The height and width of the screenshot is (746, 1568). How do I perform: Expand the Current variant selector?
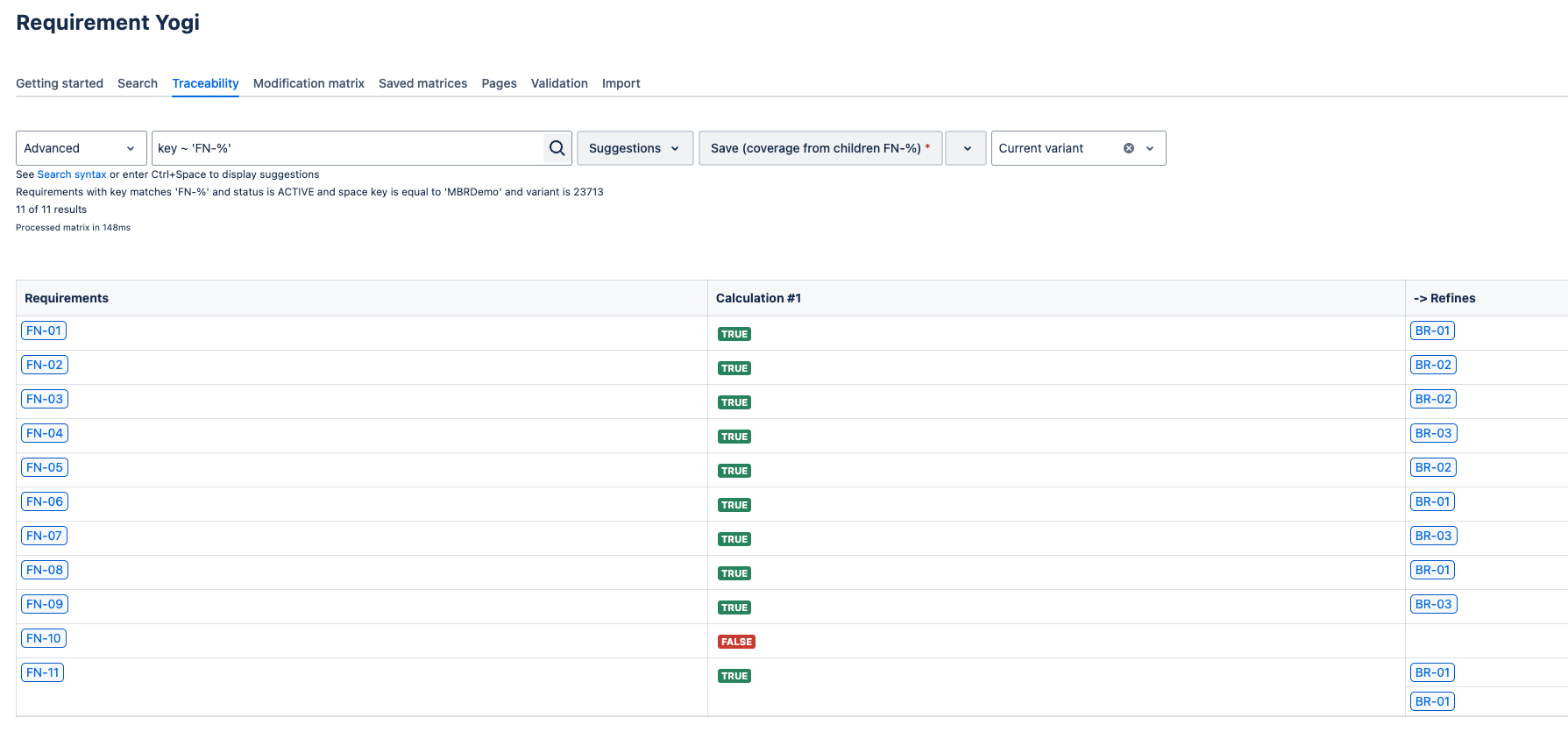(x=1150, y=148)
